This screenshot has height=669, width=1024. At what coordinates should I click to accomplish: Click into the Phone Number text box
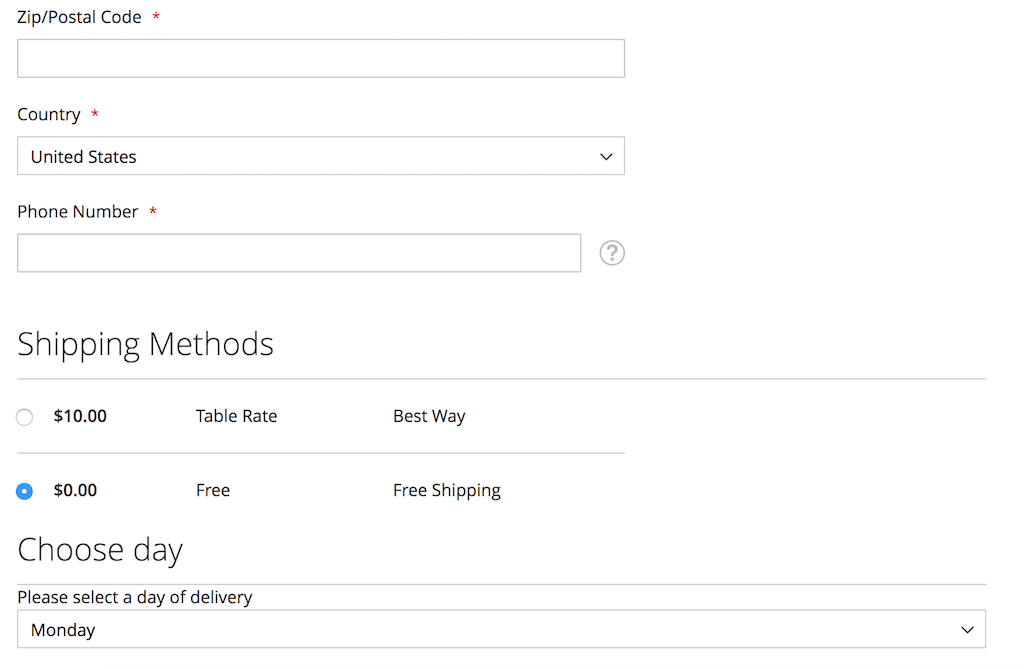pyautogui.click(x=298, y=253)
